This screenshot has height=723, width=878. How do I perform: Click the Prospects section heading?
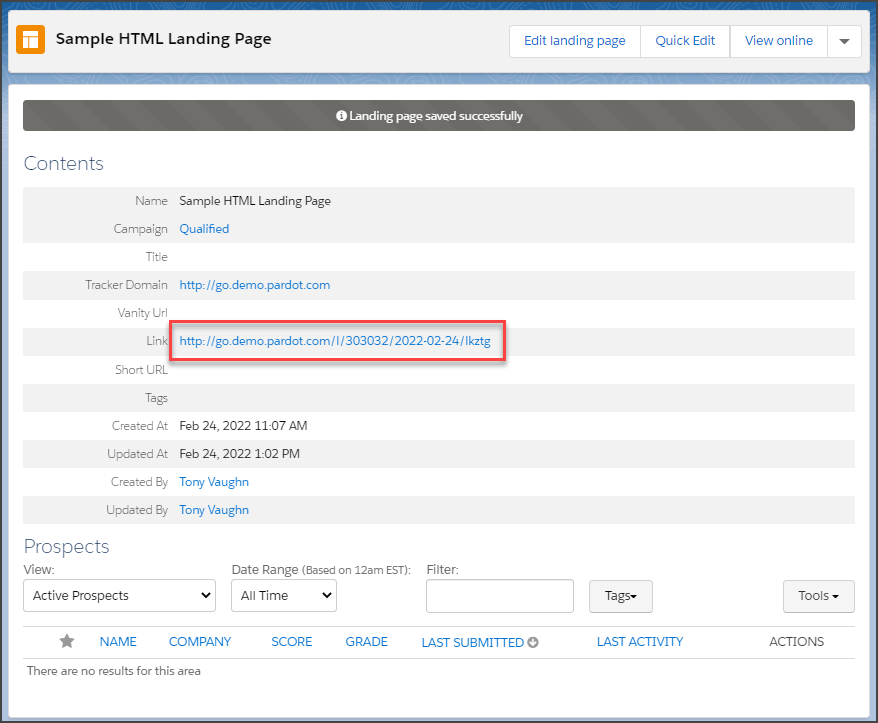67,546
